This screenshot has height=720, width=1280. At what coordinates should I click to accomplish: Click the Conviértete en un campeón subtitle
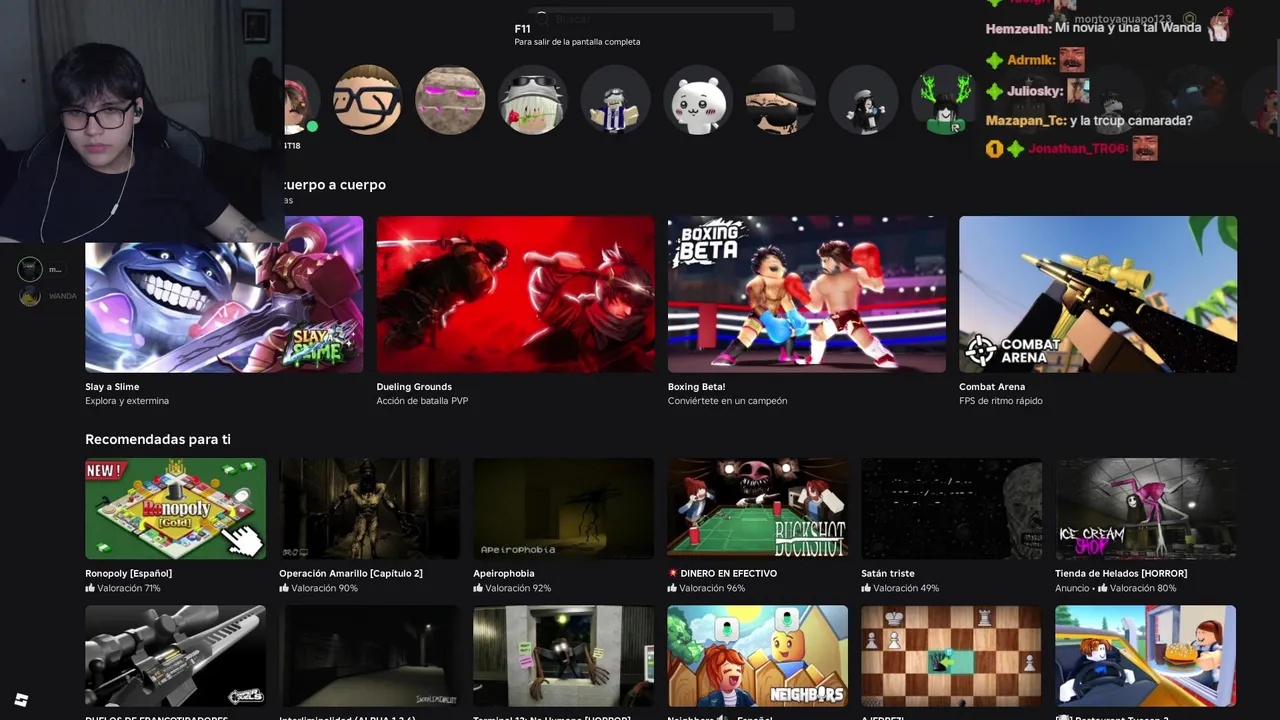tap(727, 401)
